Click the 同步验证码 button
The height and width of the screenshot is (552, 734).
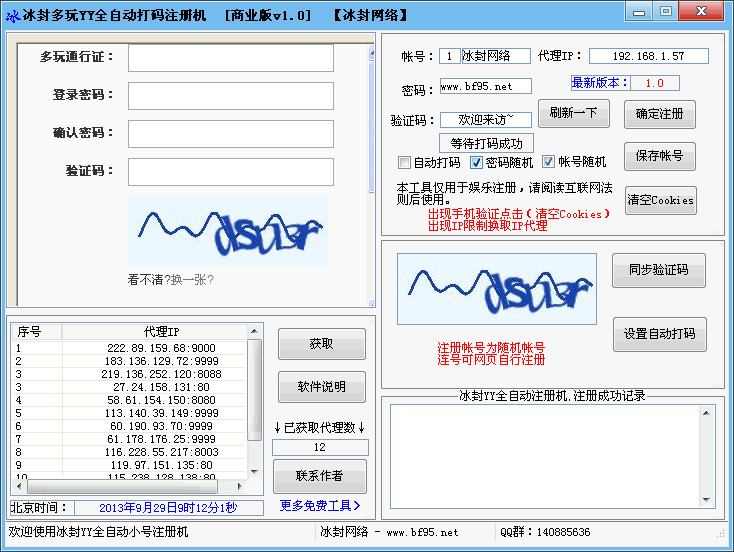click(x=659, y=270)
